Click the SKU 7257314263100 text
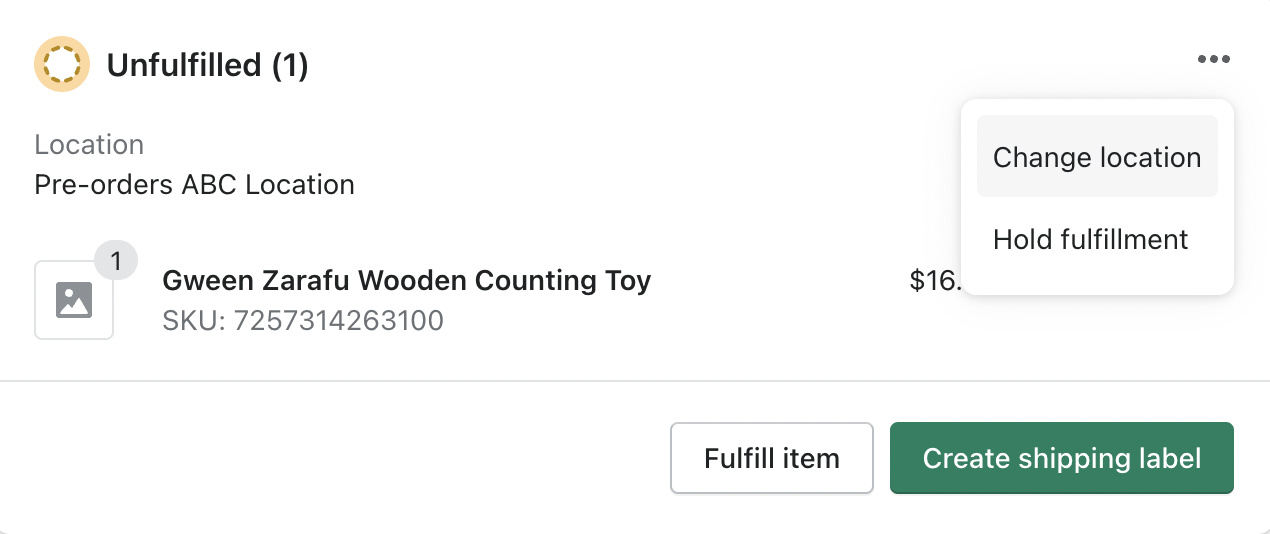The width and height of the screenshot is (1270, 534). 303,321
